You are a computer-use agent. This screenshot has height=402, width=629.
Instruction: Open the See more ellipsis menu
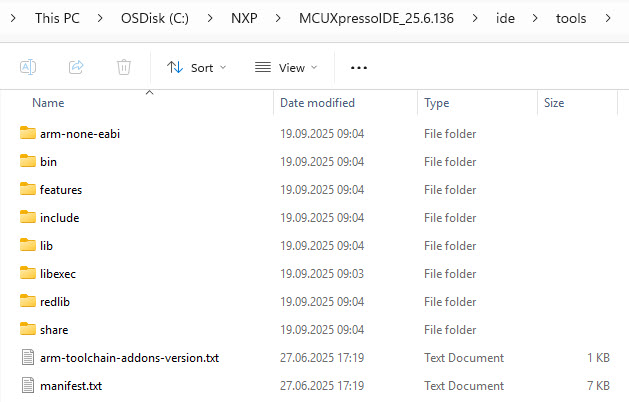359,67
